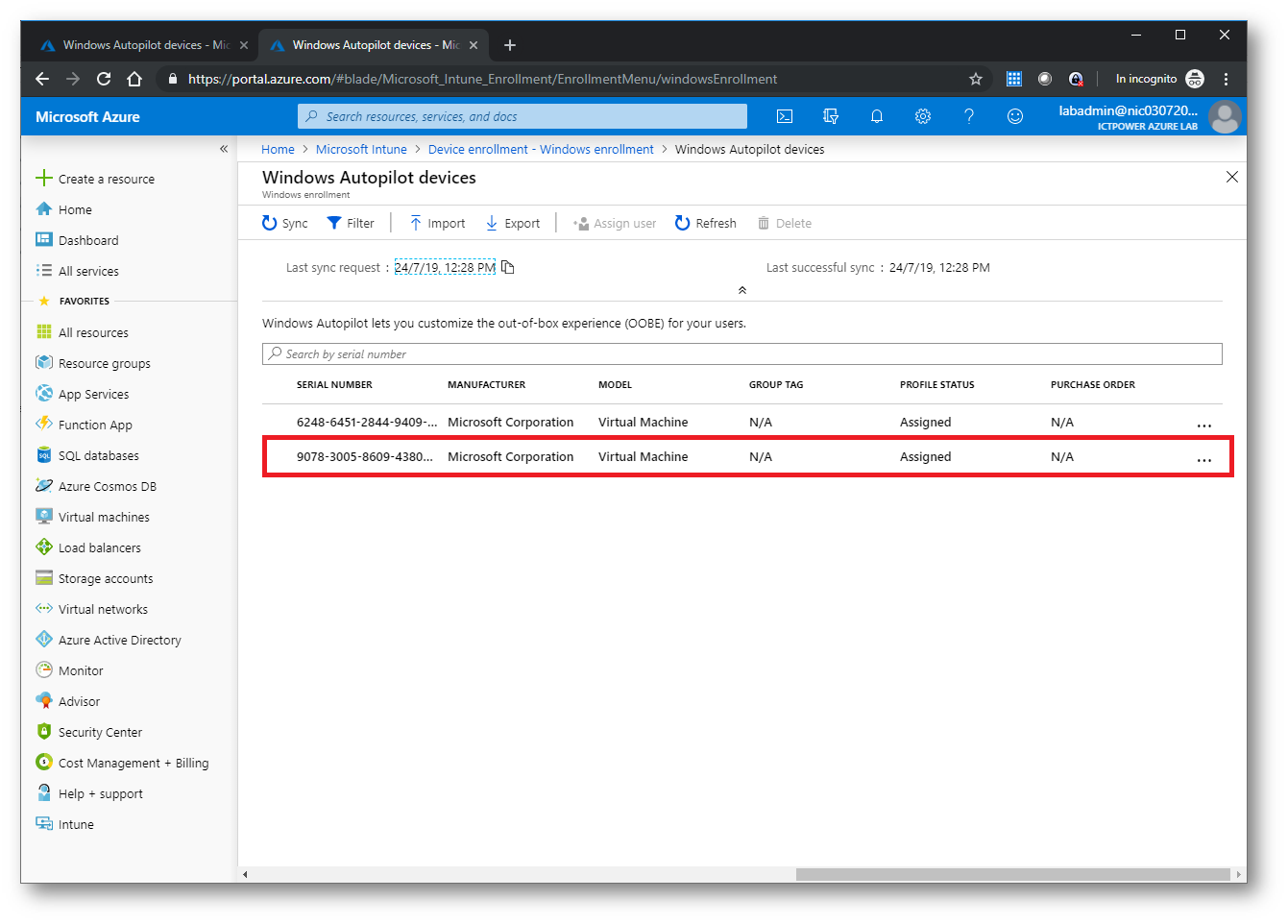Open Home in the sidebar

point(63,209)
